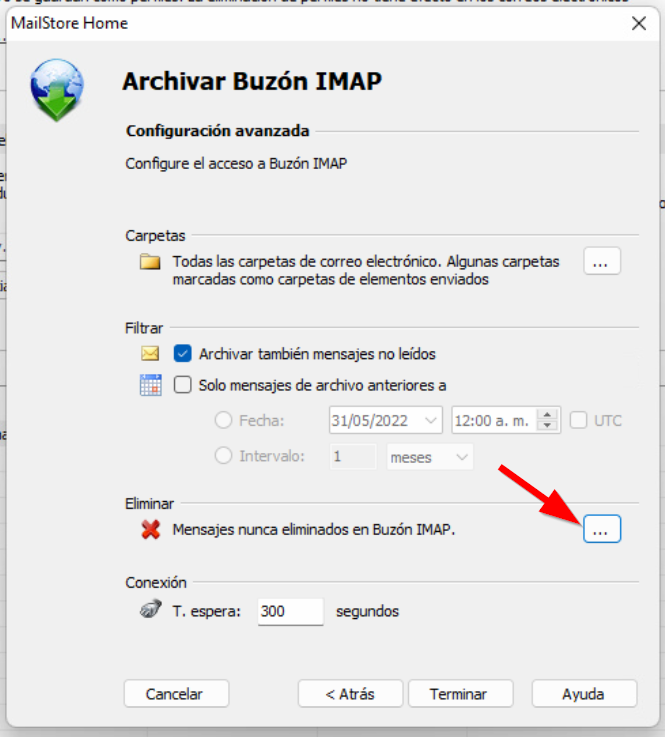The height and width of the screenshot is (737, 665).
Task: Click the calendar icon beside the date filter
Action: tap(150, 385)
